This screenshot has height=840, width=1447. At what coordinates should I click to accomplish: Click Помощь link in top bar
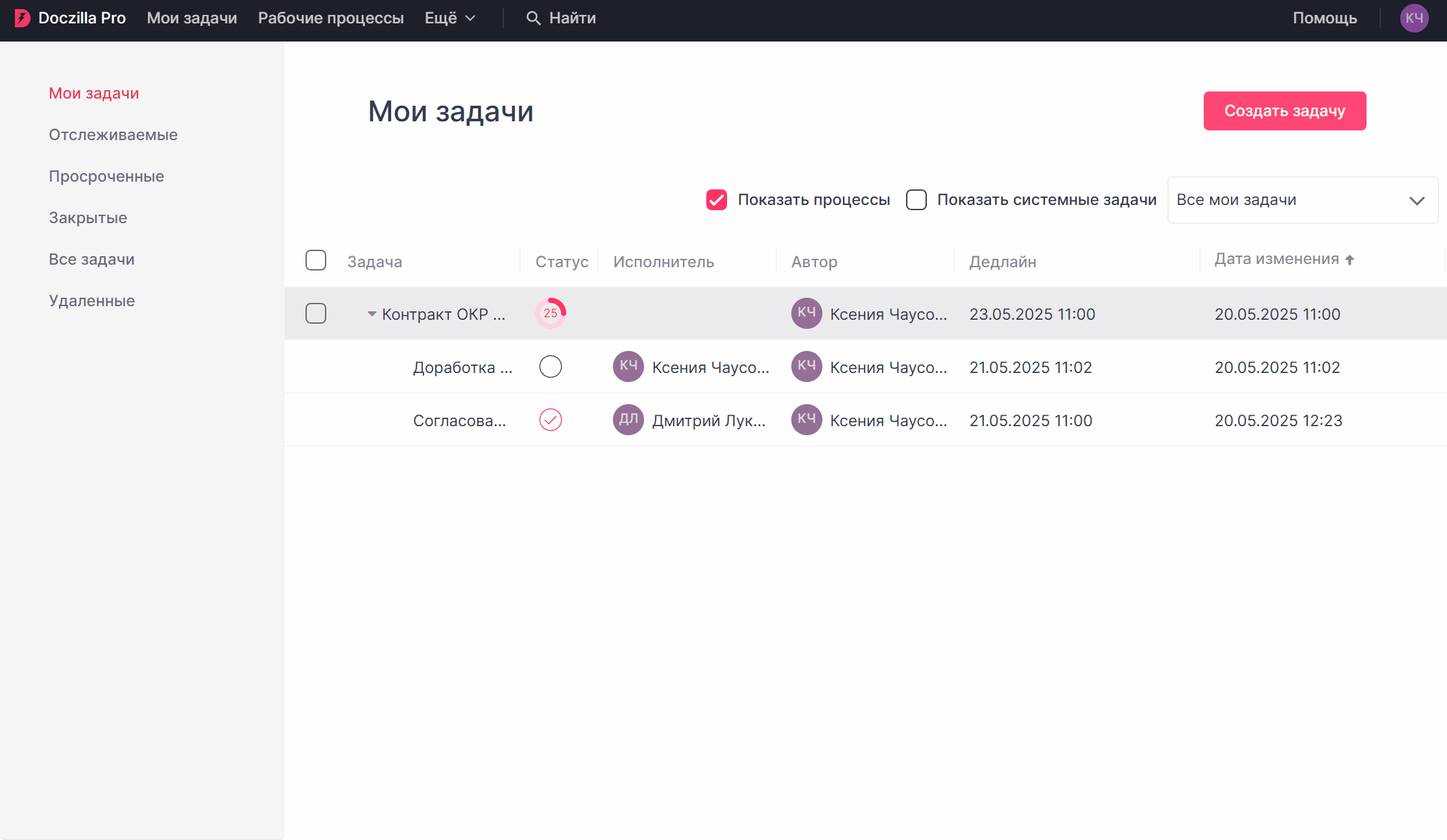tap(1324, 18)
